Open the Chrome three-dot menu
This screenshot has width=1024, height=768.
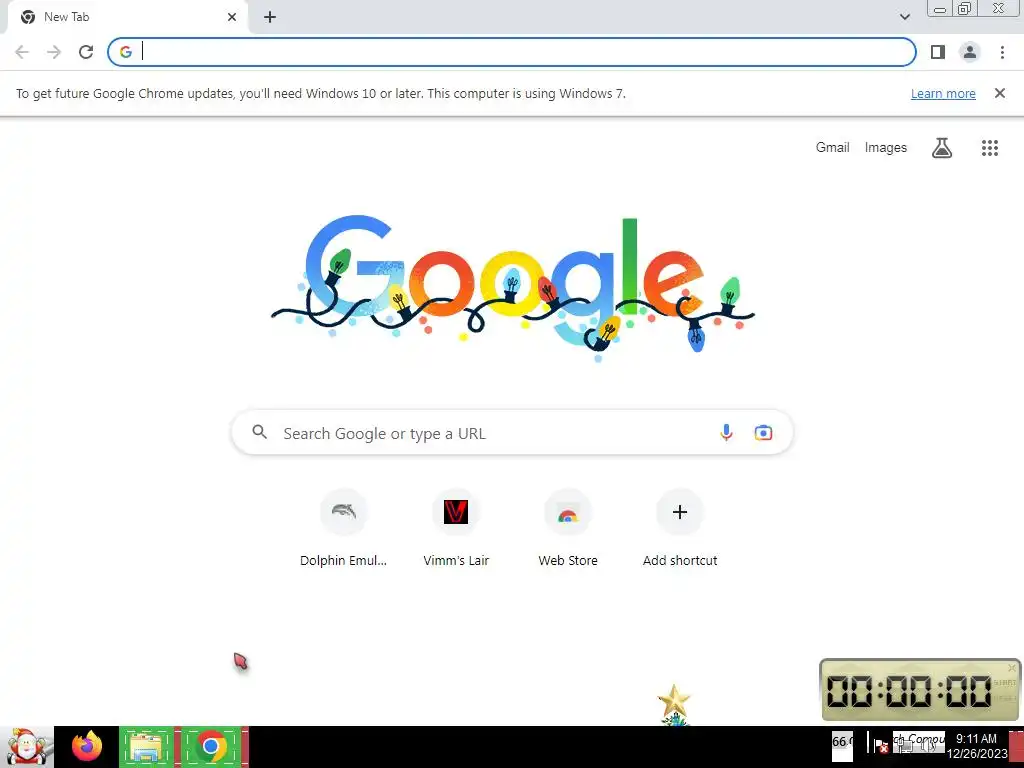tap(1002, 52)
